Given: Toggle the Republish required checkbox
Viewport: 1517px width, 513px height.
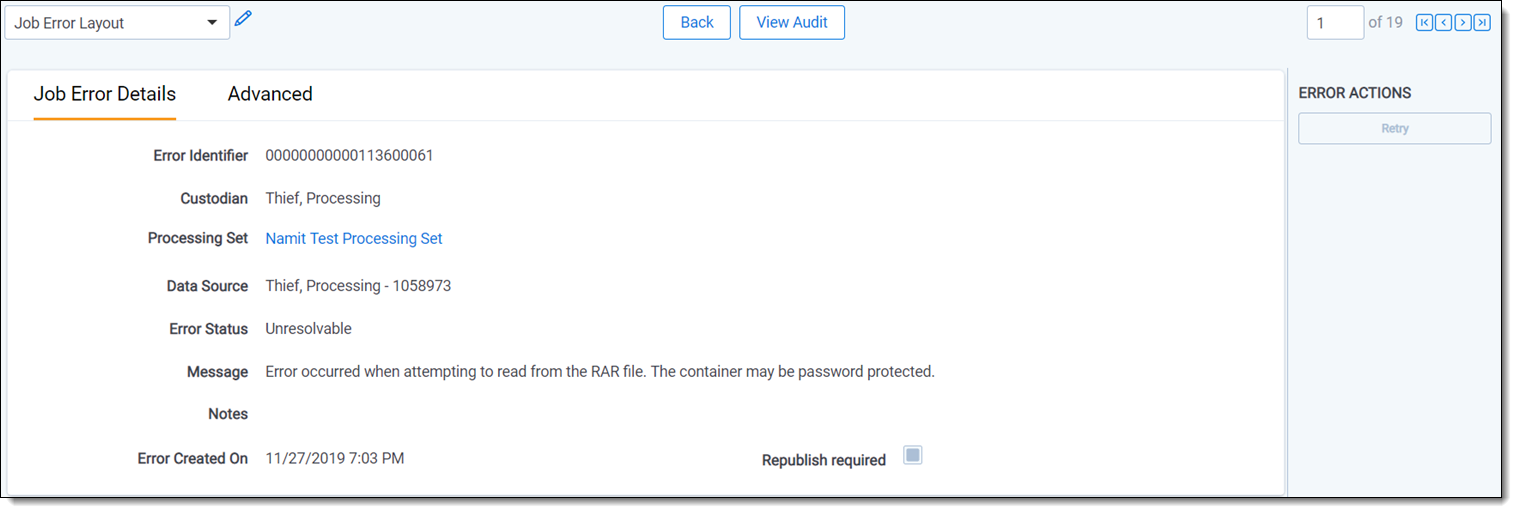Looking at the screenshot, I should pyautogui.click(x=912, y=456).
